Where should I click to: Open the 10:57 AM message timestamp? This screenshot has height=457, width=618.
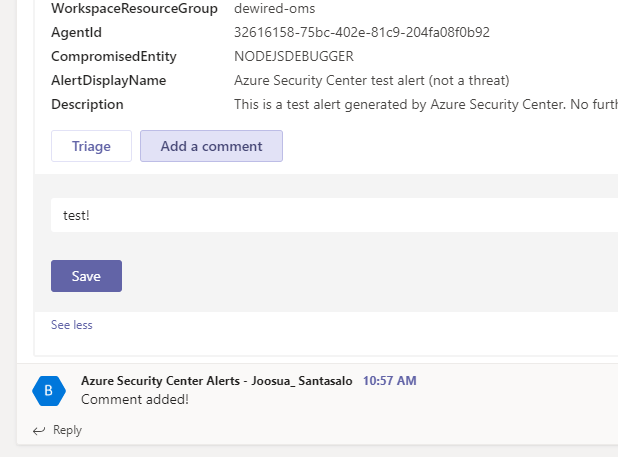389,381
